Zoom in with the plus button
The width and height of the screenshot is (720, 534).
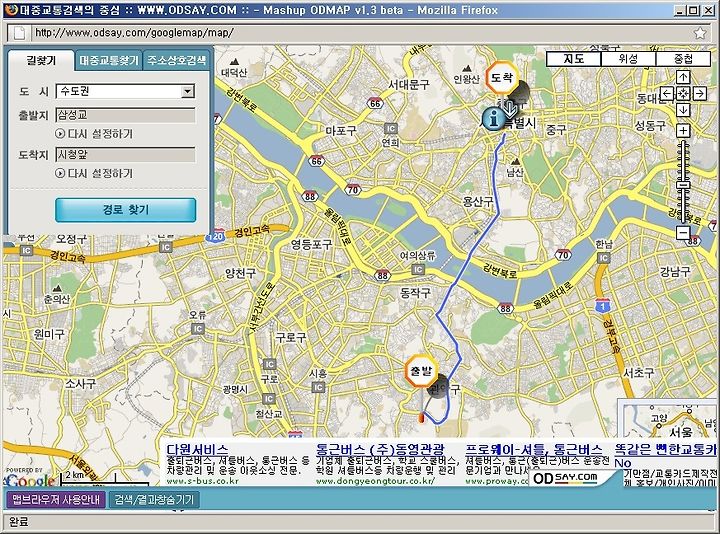pyautogui.click(x=683, y=130)
